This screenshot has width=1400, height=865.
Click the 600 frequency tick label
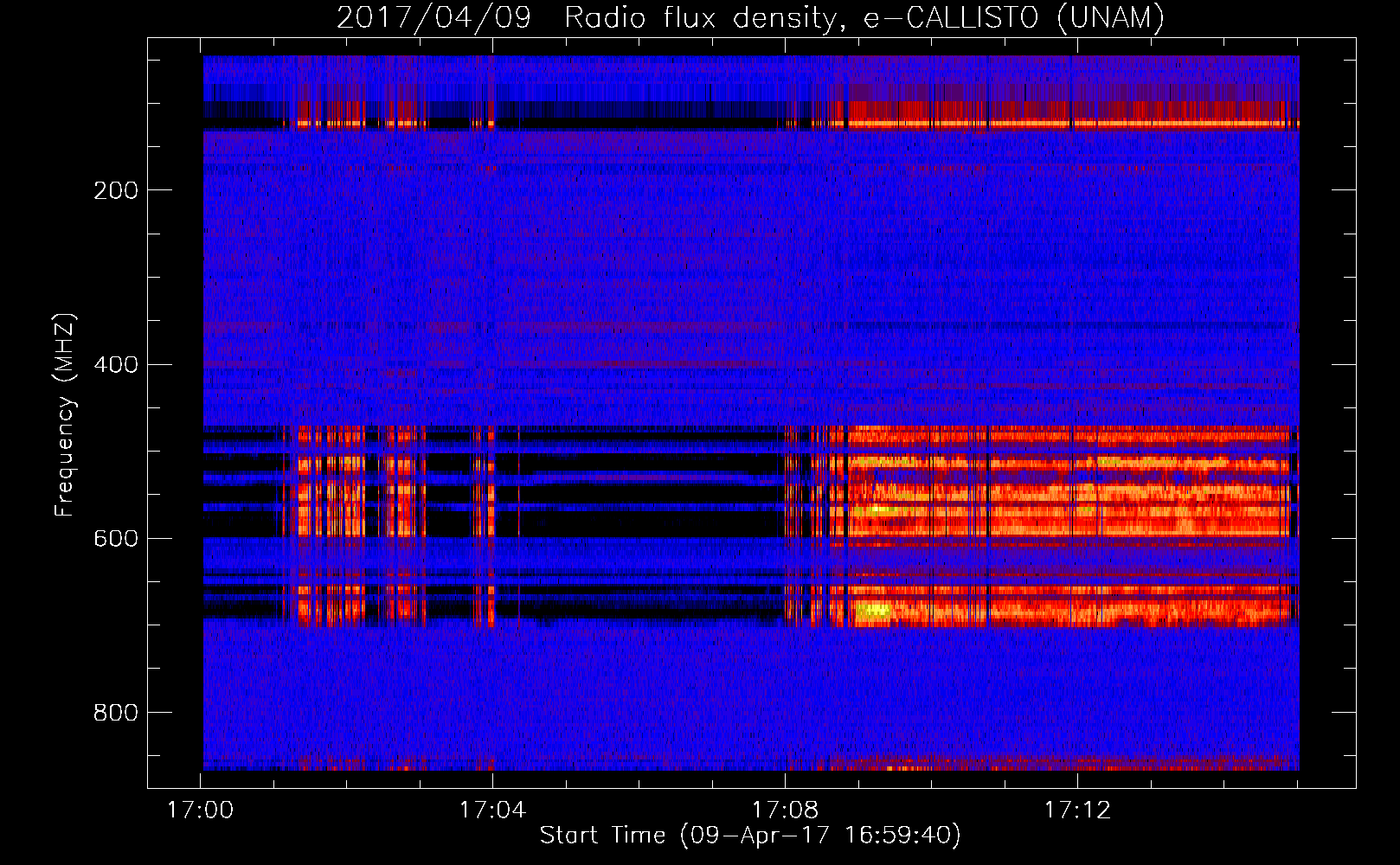click(x=116, y=539)
